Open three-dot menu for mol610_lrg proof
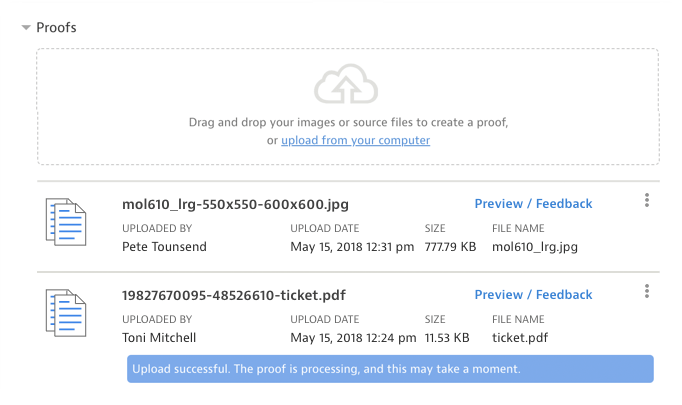This screenshot has width=682, height=405. click(647, 201)
